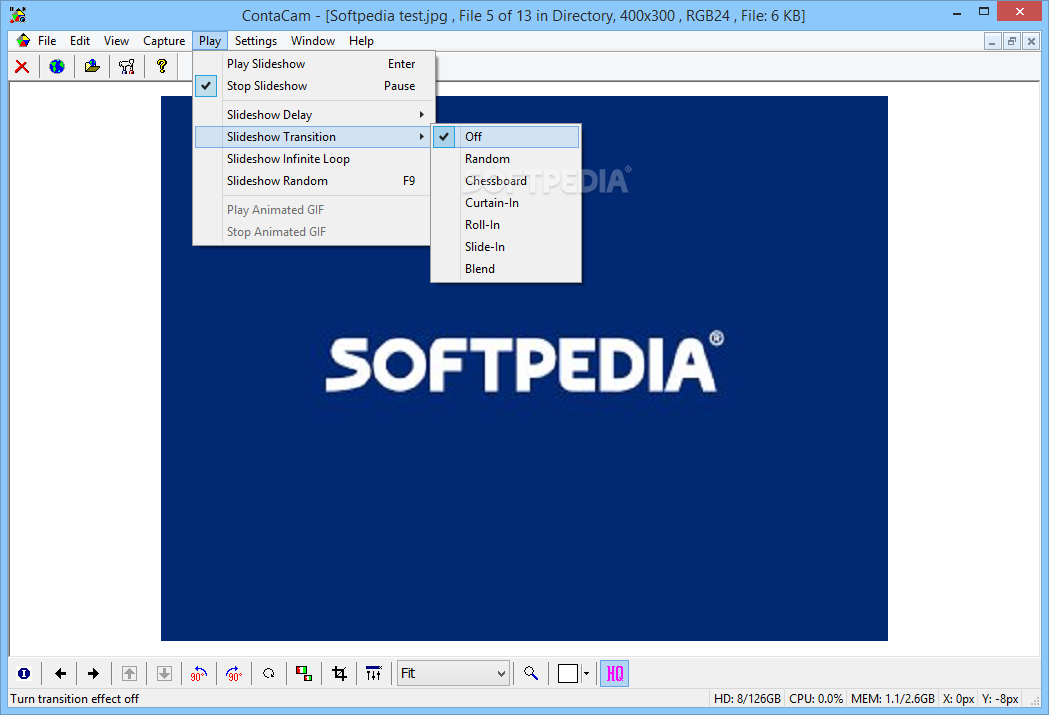Open the Edit menu
Viewport: 1049px width, 715px height.
click(x=80, y=41)
